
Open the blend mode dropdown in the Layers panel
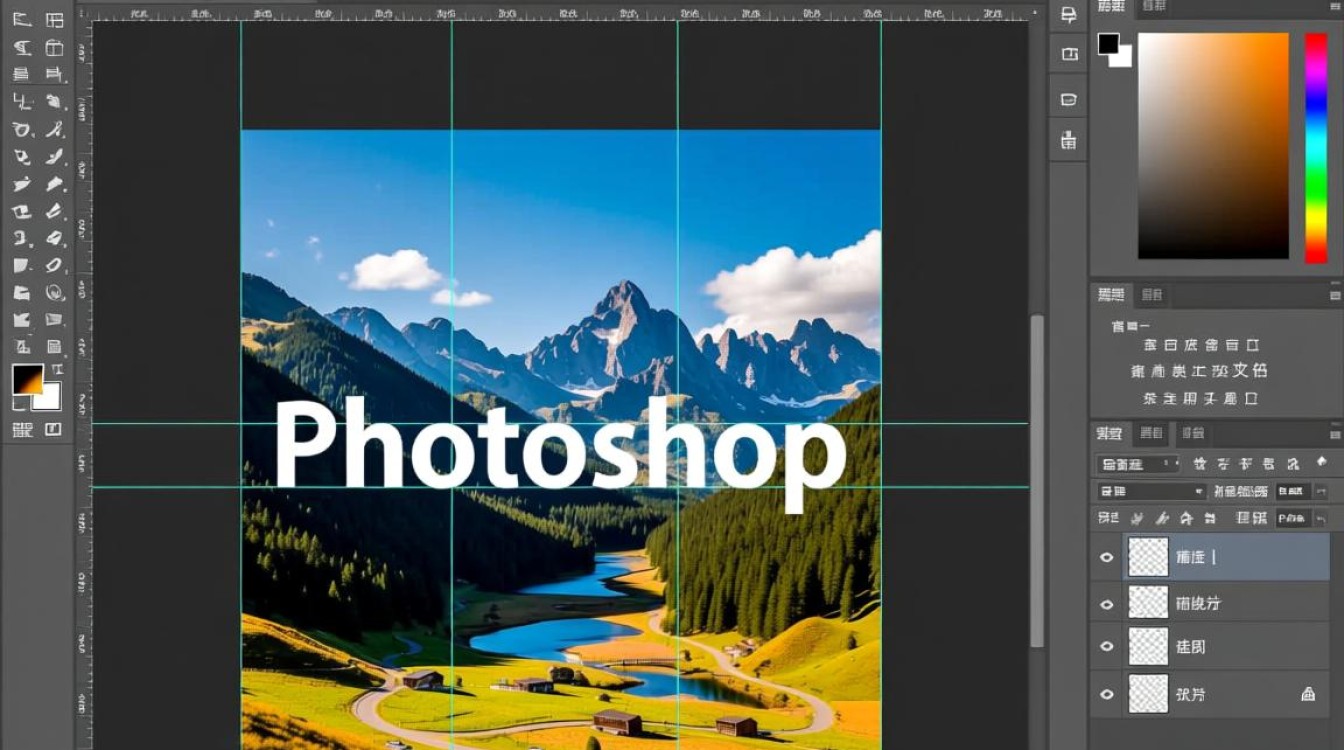(x=1151, y=491)
